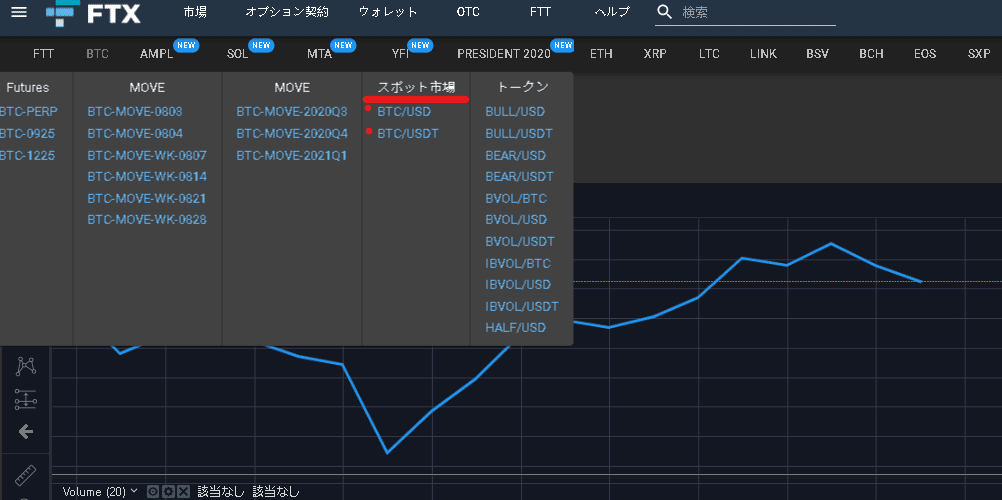Click the トークン column header
This screenshot has height=500, width=1002.
[522, 87]
